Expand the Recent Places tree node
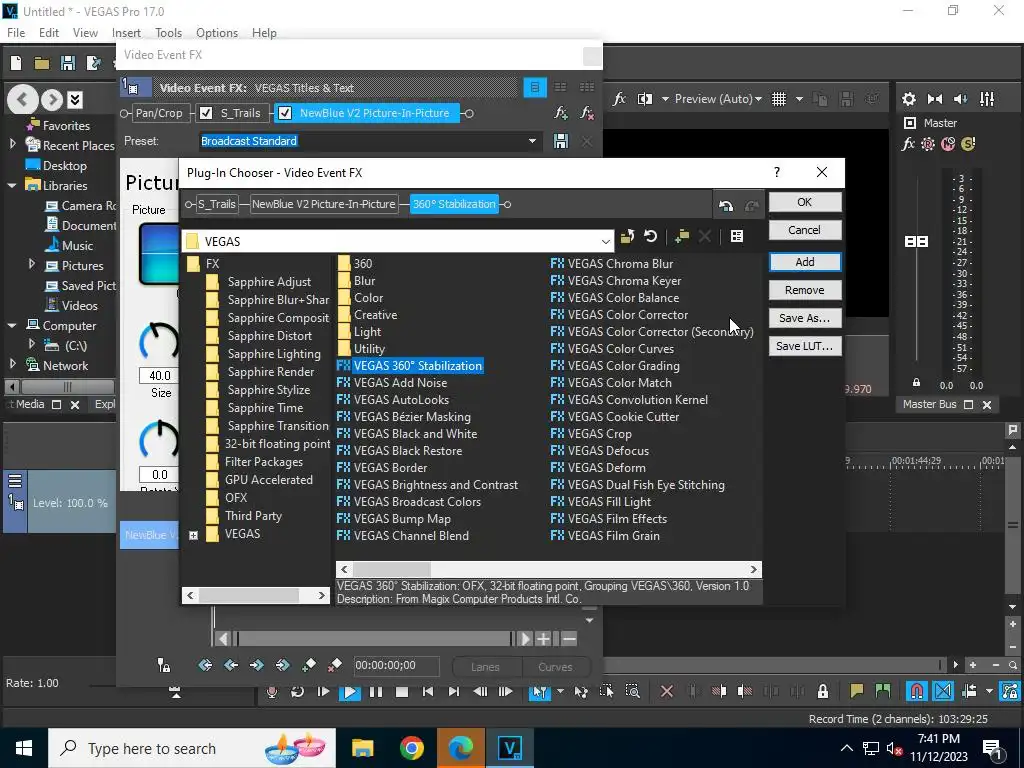The height and width of the screenshot is (768, 1024). click(12, 145)
